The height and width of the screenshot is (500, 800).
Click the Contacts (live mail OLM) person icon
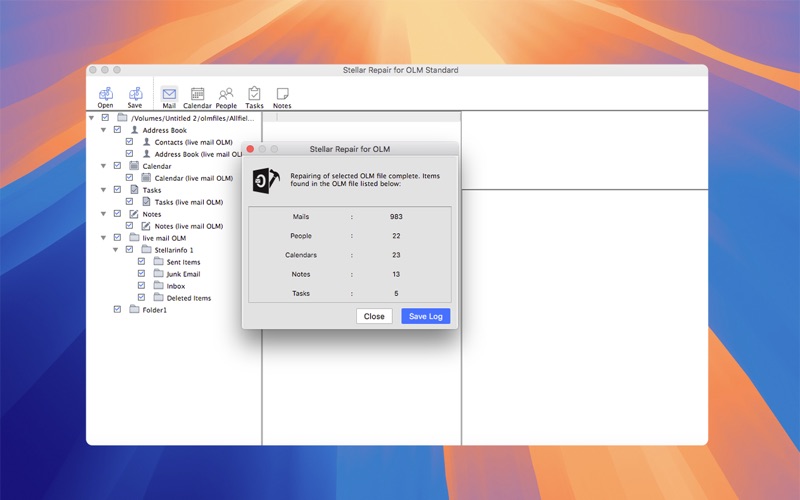pos(146,142)
